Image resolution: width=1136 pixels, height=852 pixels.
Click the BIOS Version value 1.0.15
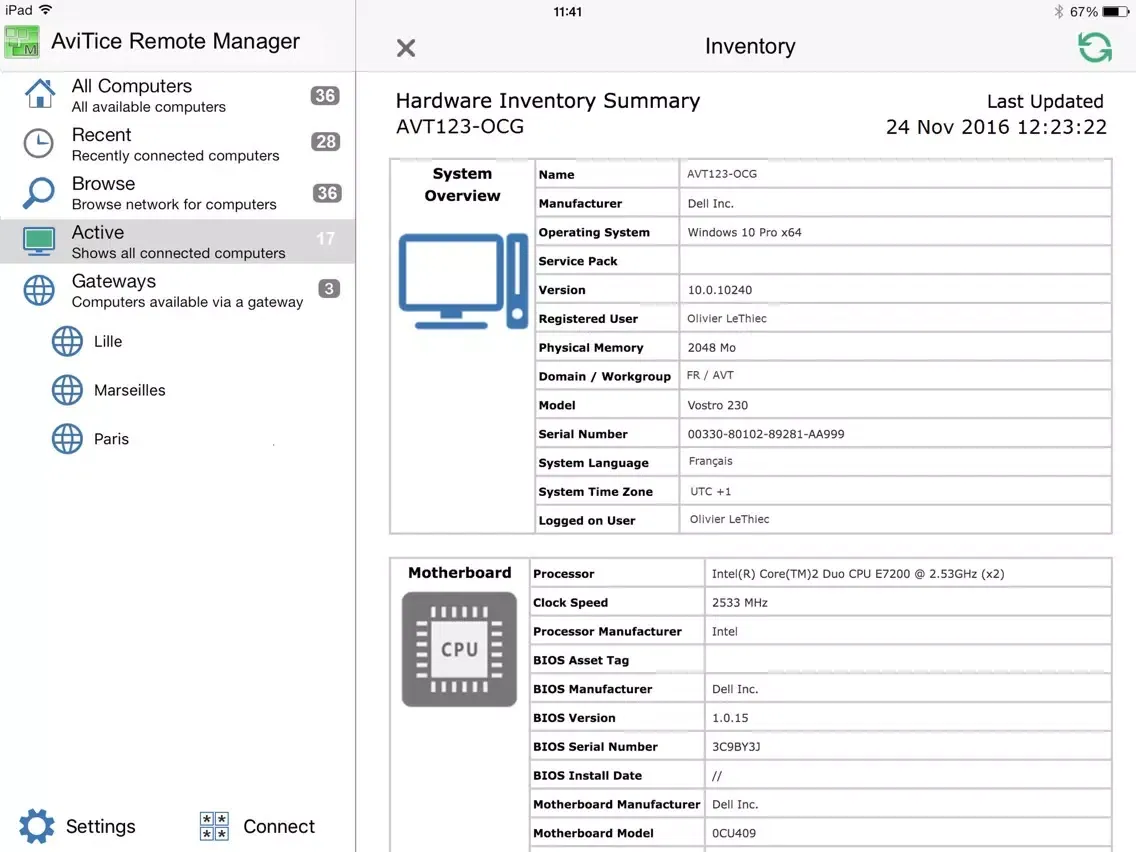click(730, 718)
